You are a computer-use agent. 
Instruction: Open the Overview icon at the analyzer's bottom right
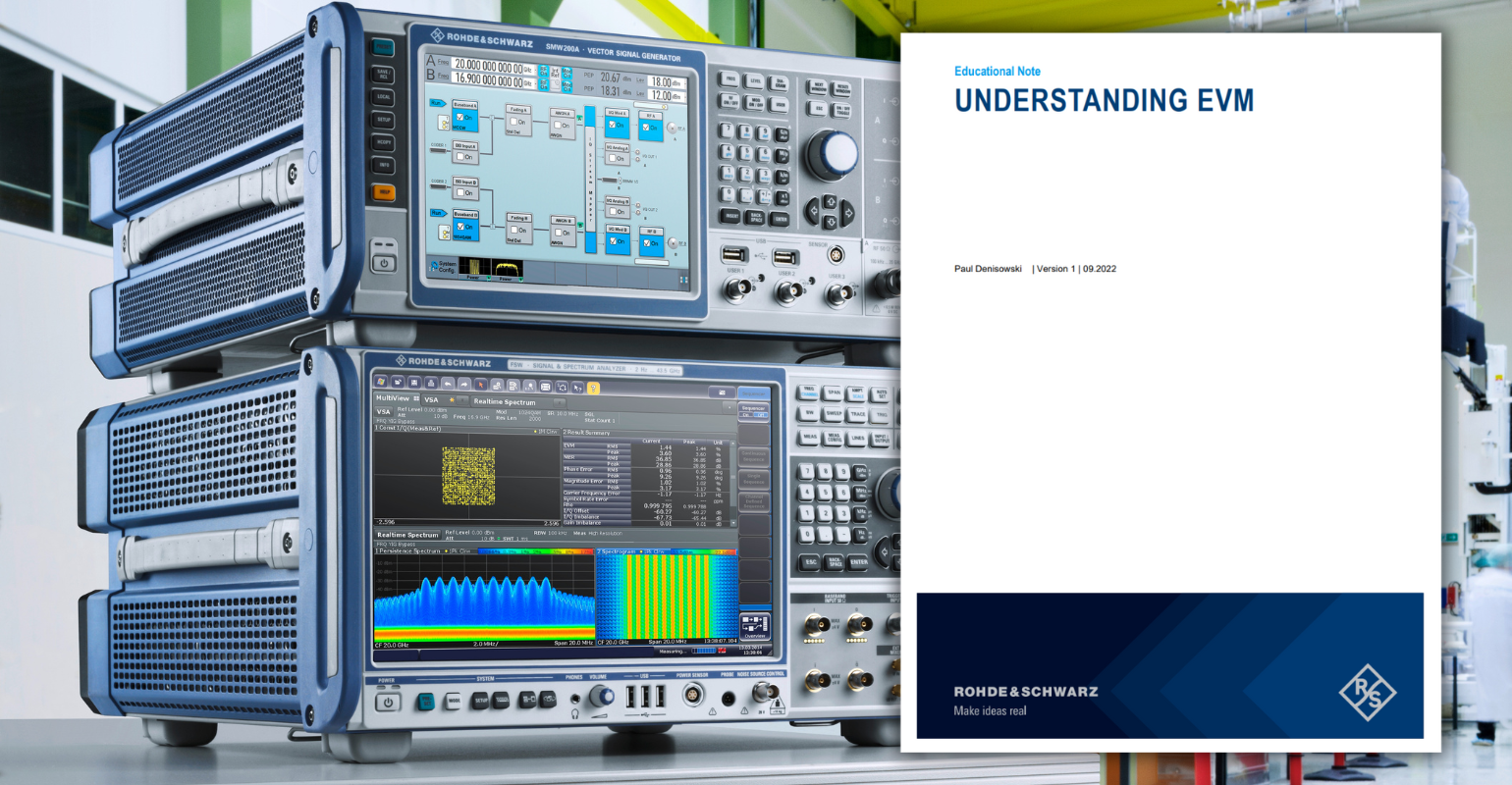(x=755, y=624)
